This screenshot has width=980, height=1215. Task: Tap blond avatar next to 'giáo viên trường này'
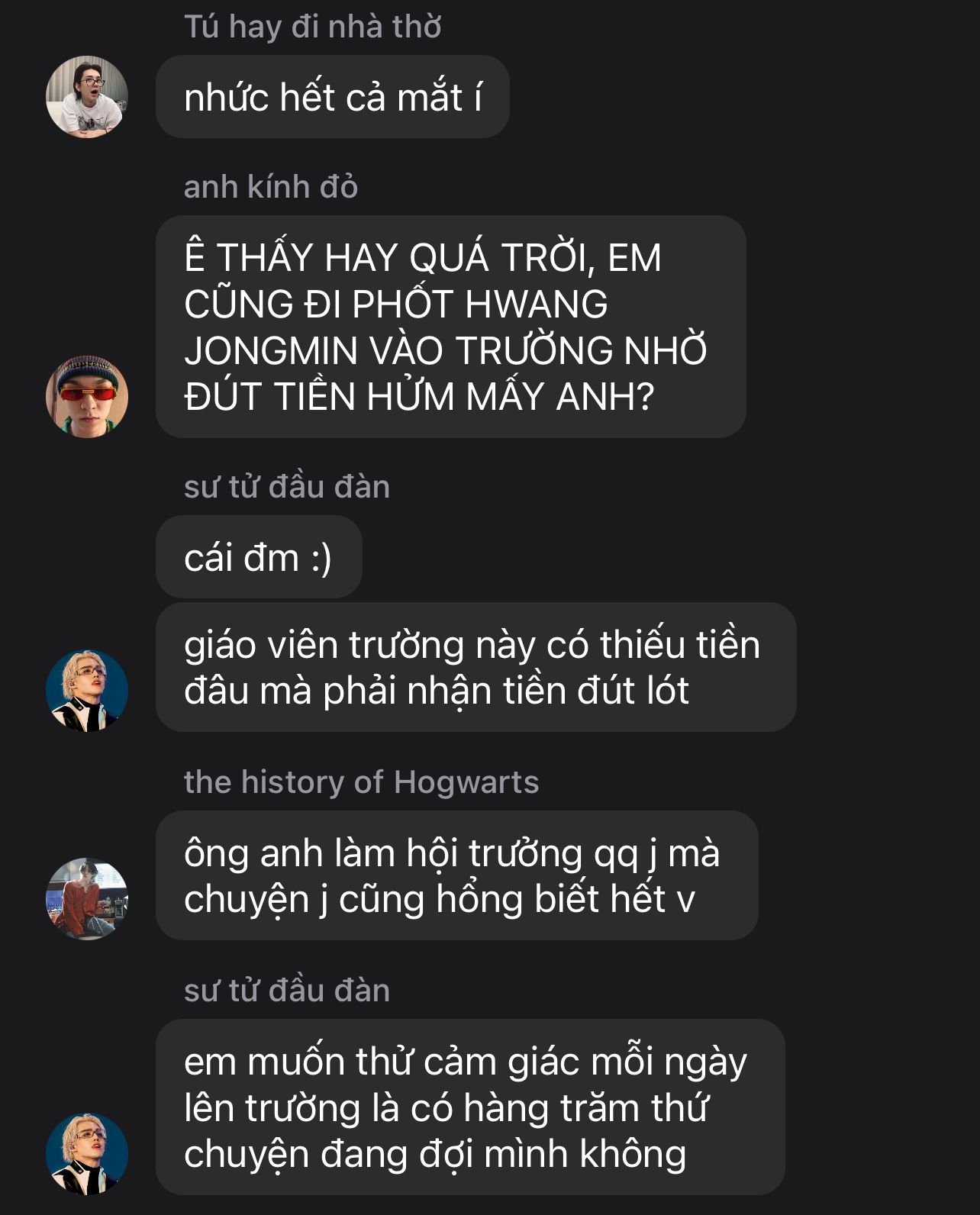click(86, 691)
